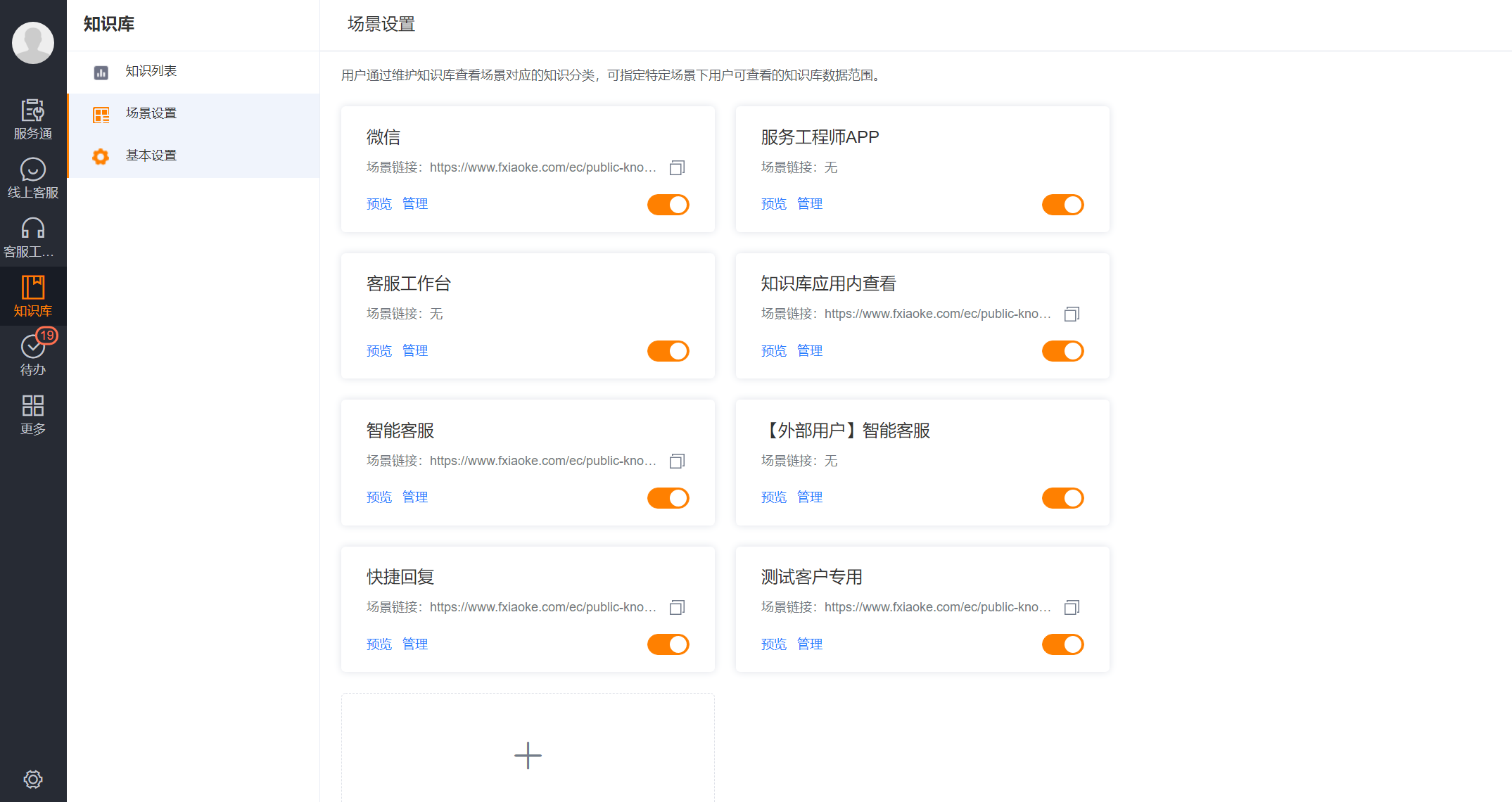Add a new scene with plus card
The height and width of the screenshot is (802, 1512).
528,756
